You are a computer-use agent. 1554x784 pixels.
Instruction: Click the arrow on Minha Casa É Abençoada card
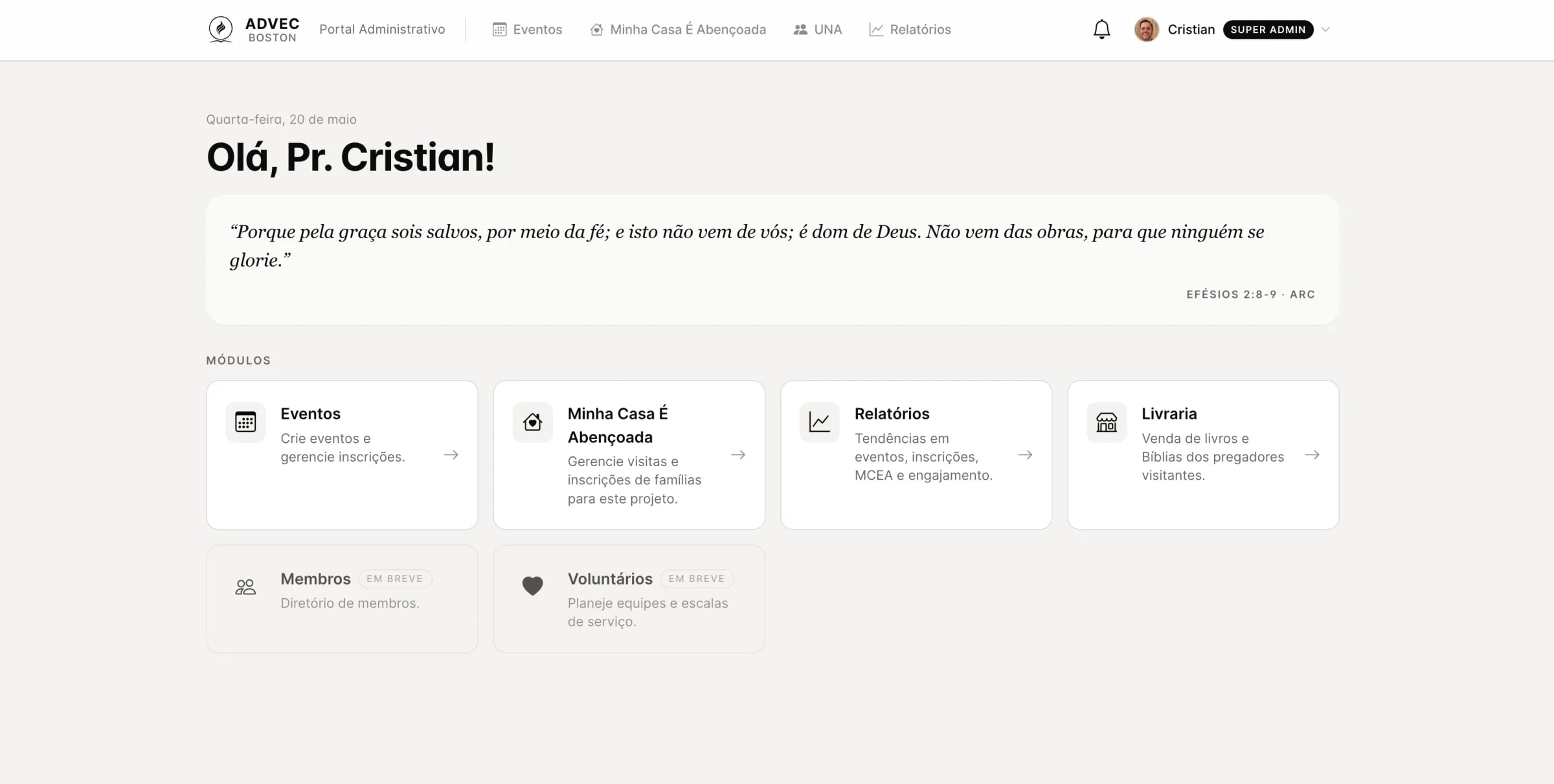(x=738, y=455)
